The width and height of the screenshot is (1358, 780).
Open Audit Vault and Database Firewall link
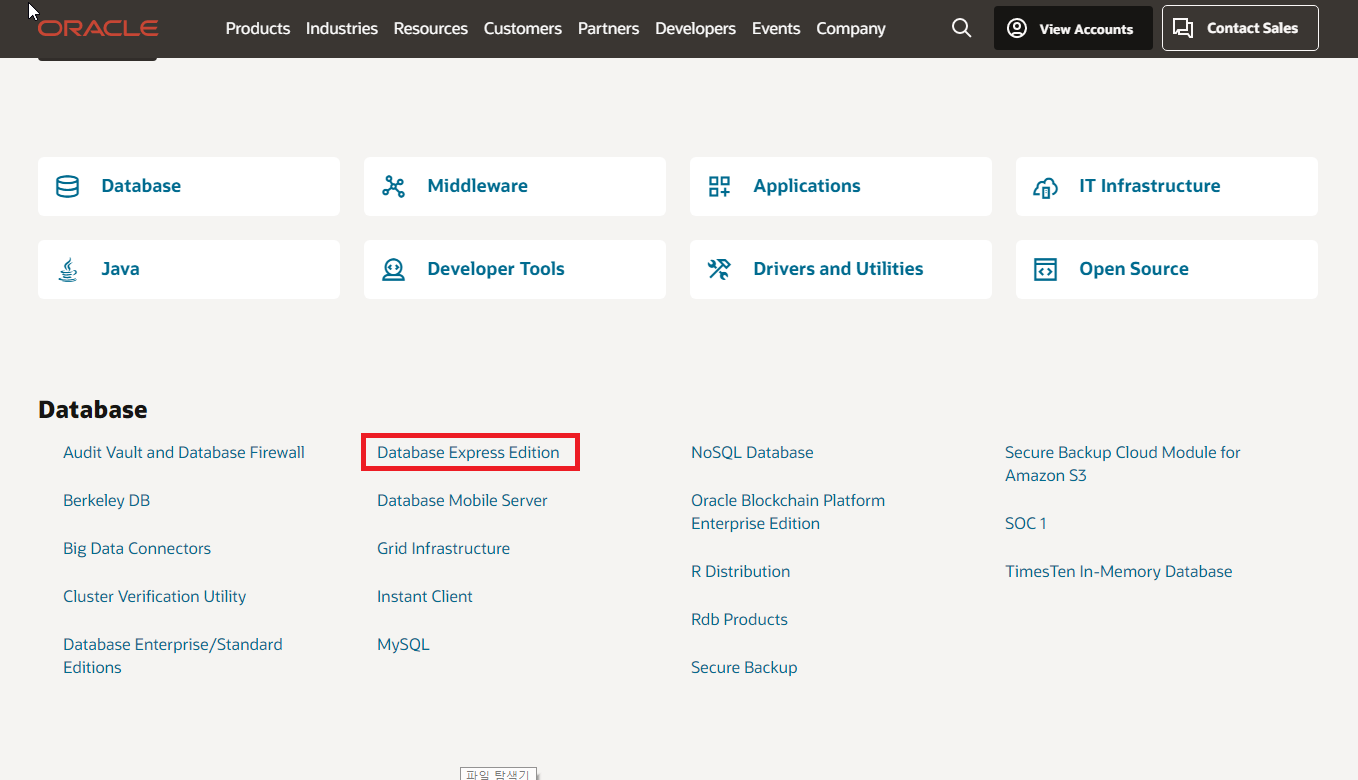tap(184, 452)
